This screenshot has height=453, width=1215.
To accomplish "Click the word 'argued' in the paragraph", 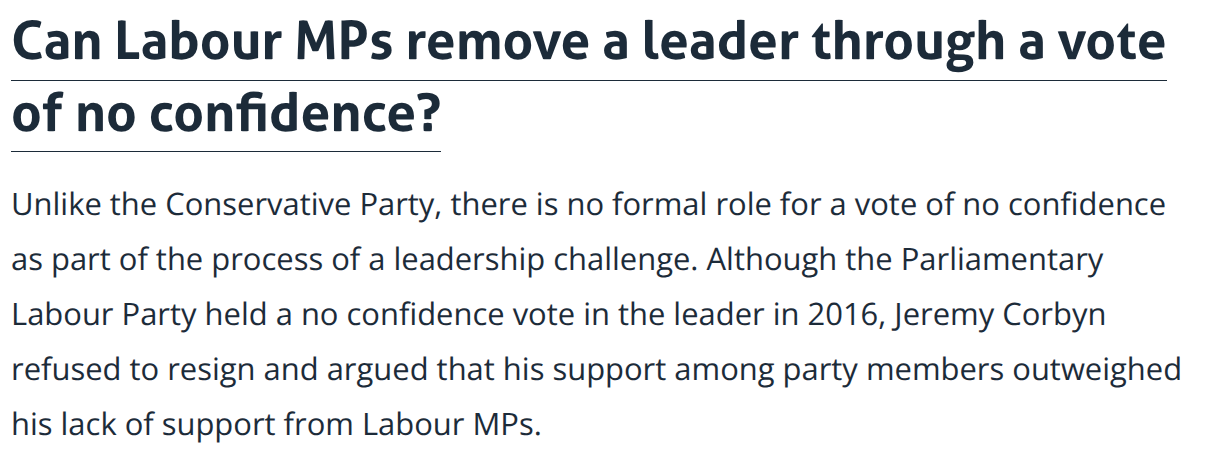I will point(378,370).
